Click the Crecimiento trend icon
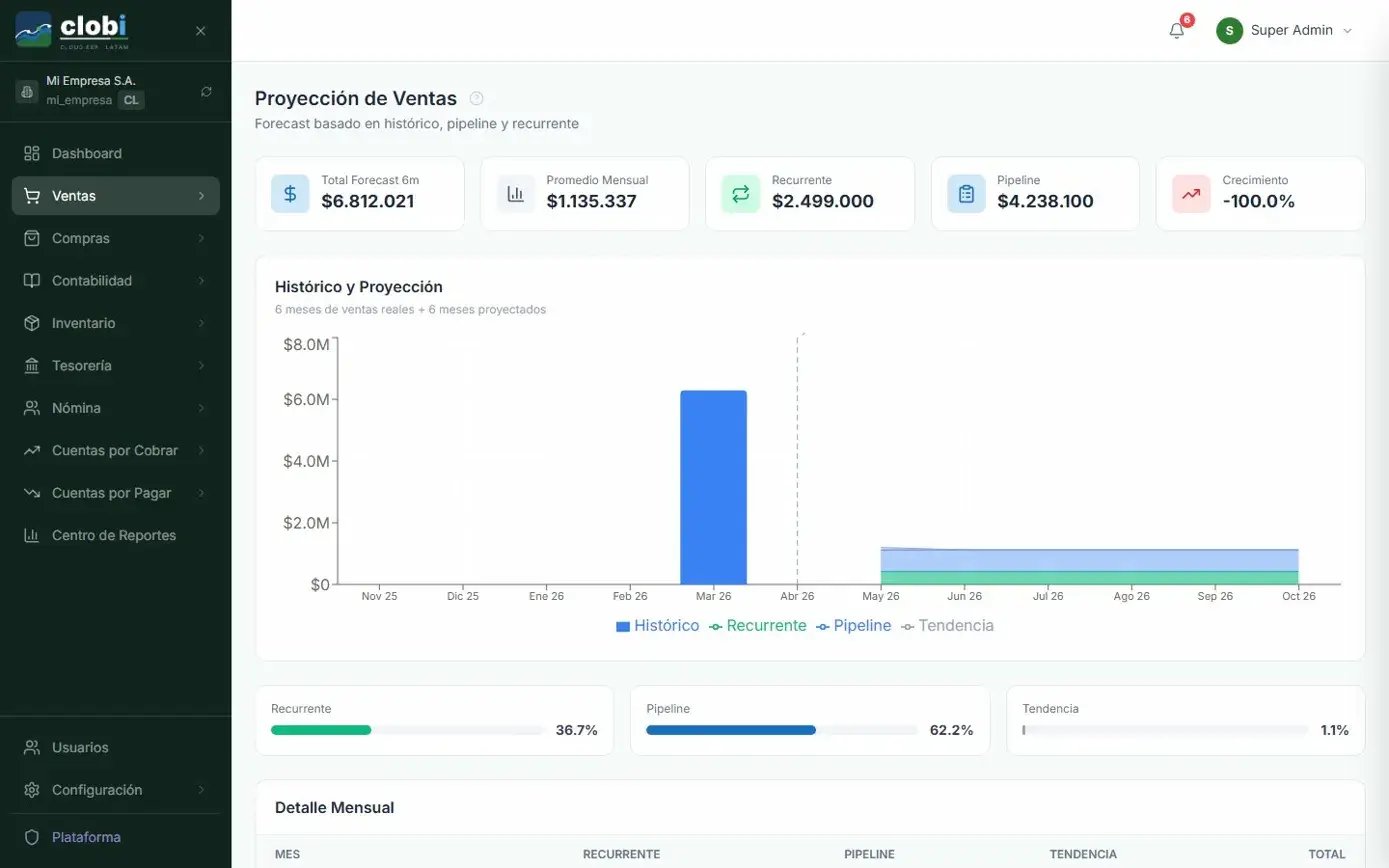 click(x=1191, y=194)
